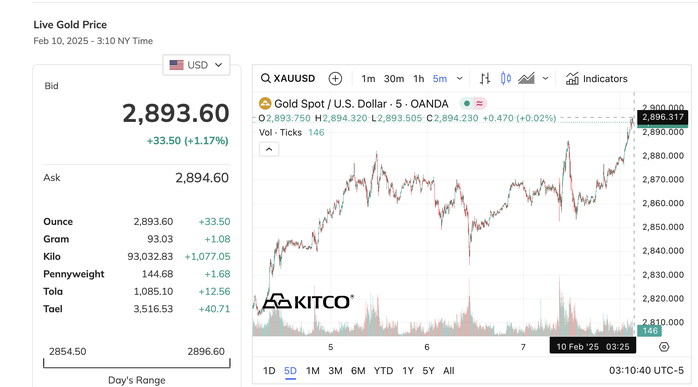Select the candlestick chart style icon

click(x=506, y=79)
